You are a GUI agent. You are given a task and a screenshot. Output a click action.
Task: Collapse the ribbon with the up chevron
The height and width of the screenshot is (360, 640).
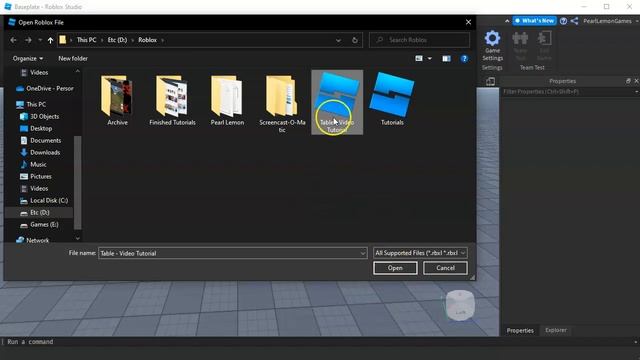[x=507, y=21]
